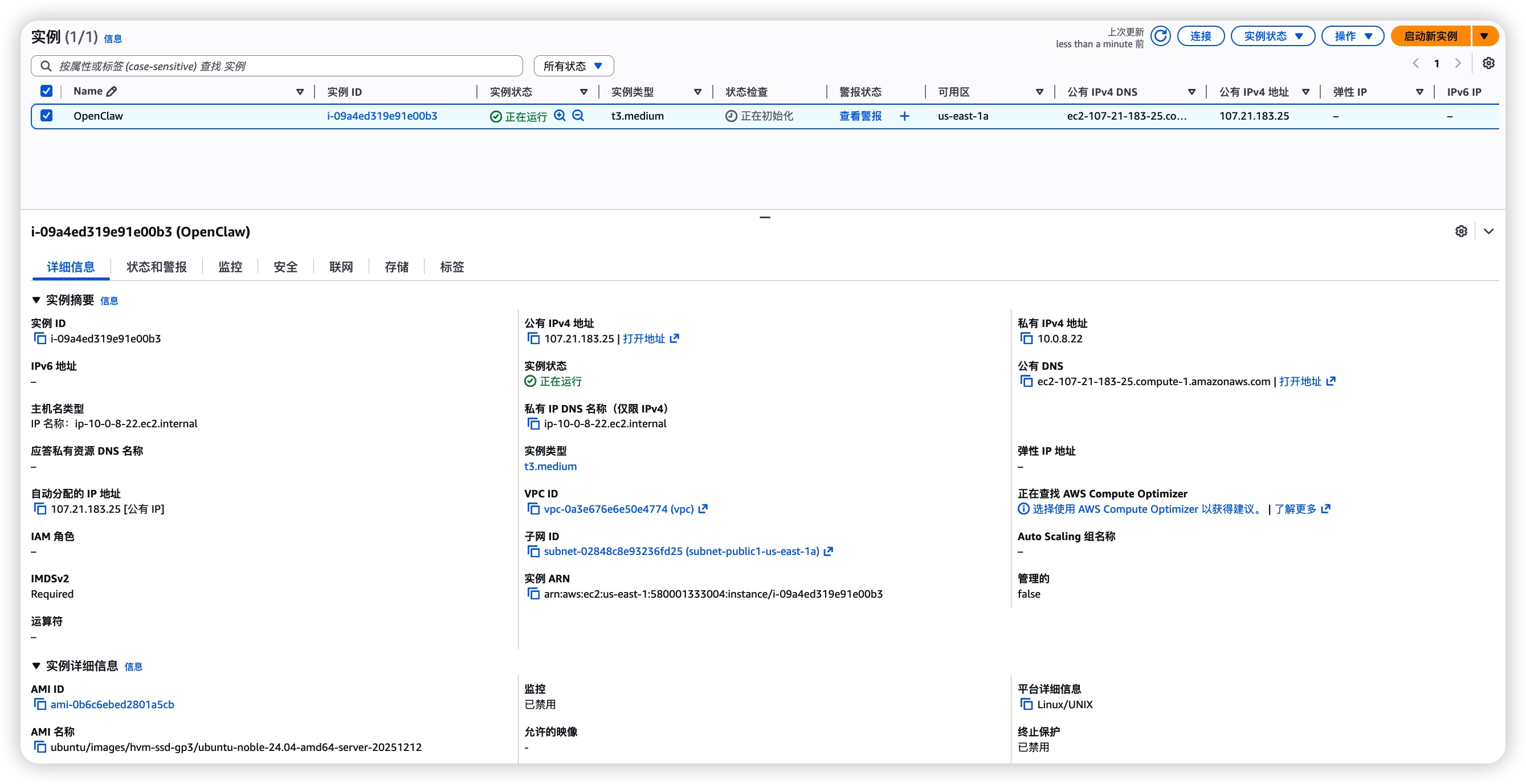This screenshot has width=1526, height=784.
Task: Expand the 启动新实例 split-button arrow
Action: [1484, 36]
